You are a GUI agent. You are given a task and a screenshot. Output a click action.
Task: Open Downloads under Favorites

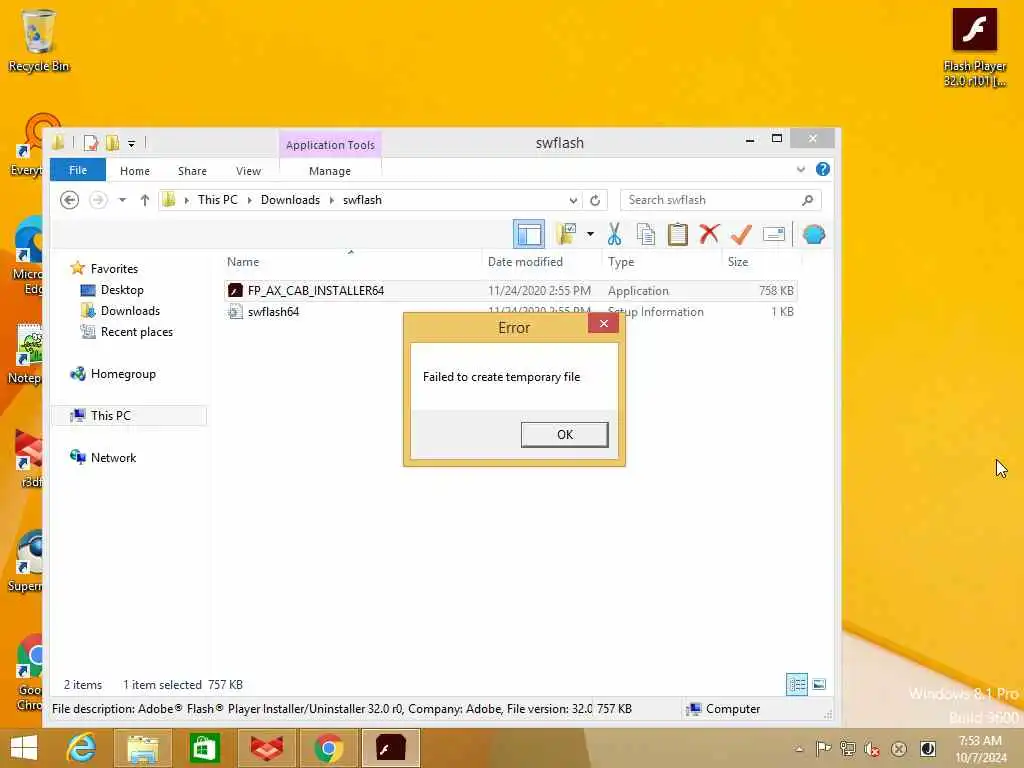(x=130, y=311)
